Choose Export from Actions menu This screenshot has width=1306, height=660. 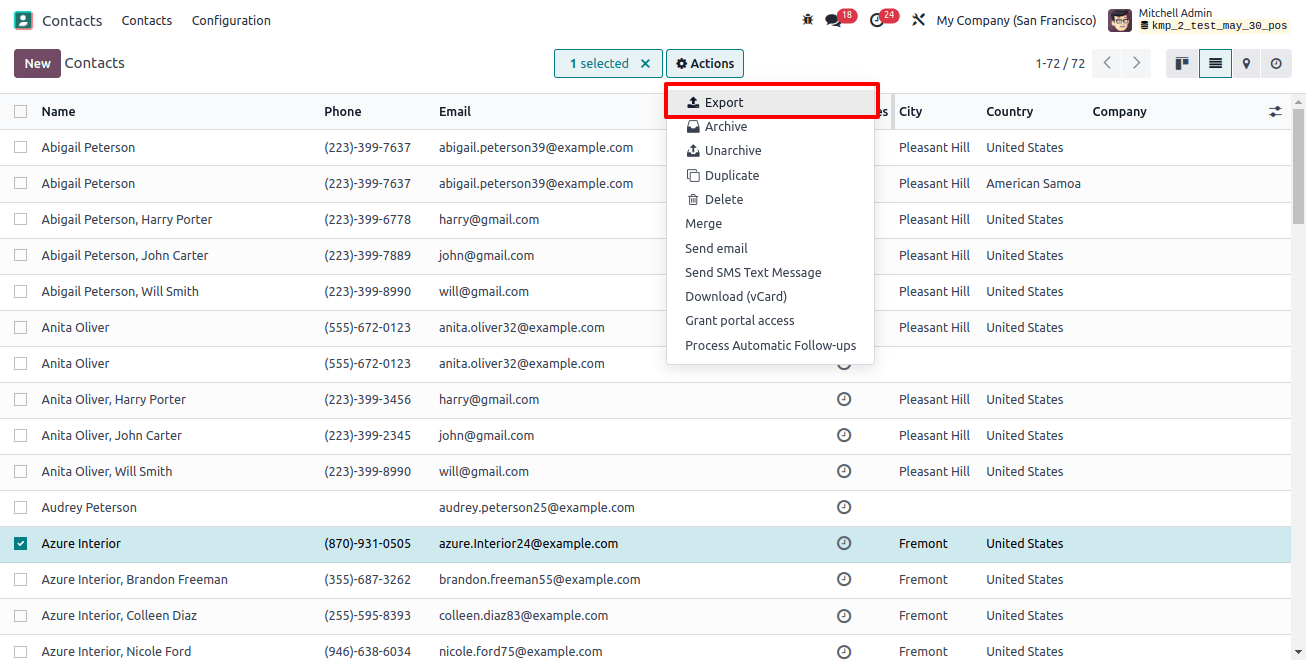tap(771, 102)
